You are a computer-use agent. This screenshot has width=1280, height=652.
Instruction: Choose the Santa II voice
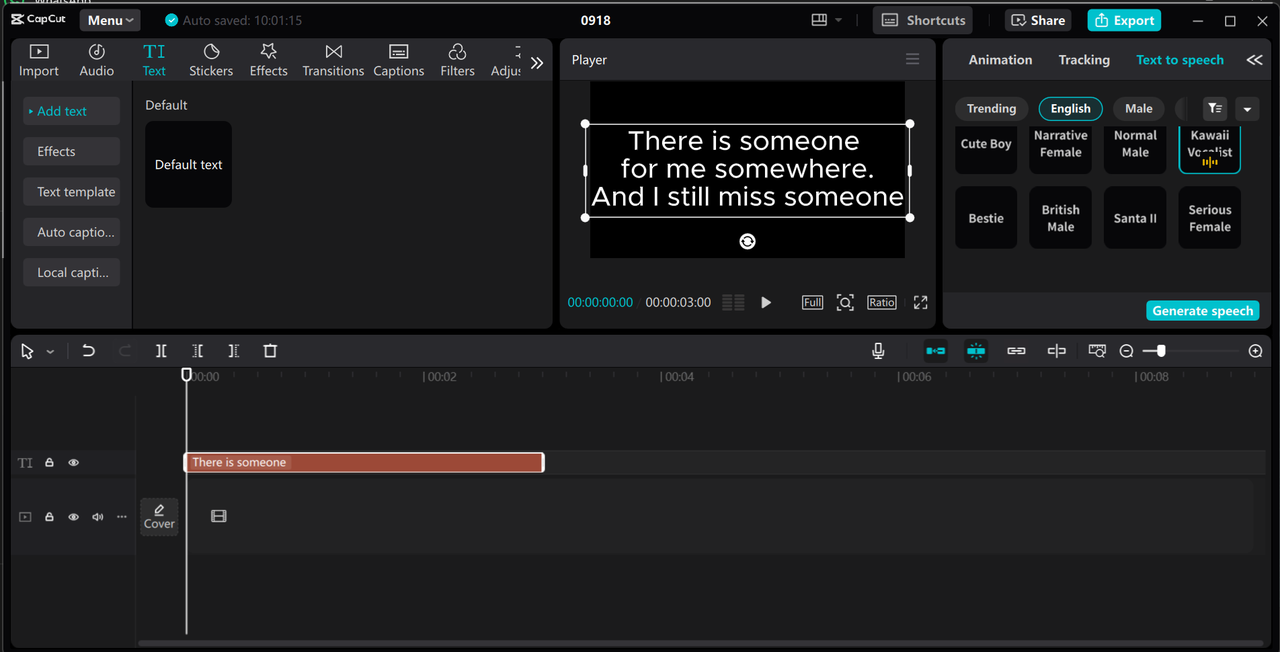(x=1135, y=218)
